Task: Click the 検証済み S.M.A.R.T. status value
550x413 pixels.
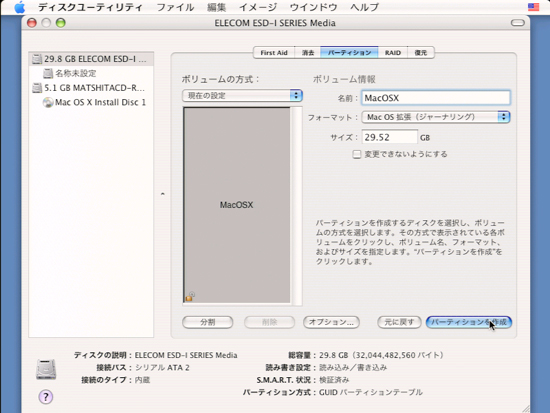Action: [334, 380]
